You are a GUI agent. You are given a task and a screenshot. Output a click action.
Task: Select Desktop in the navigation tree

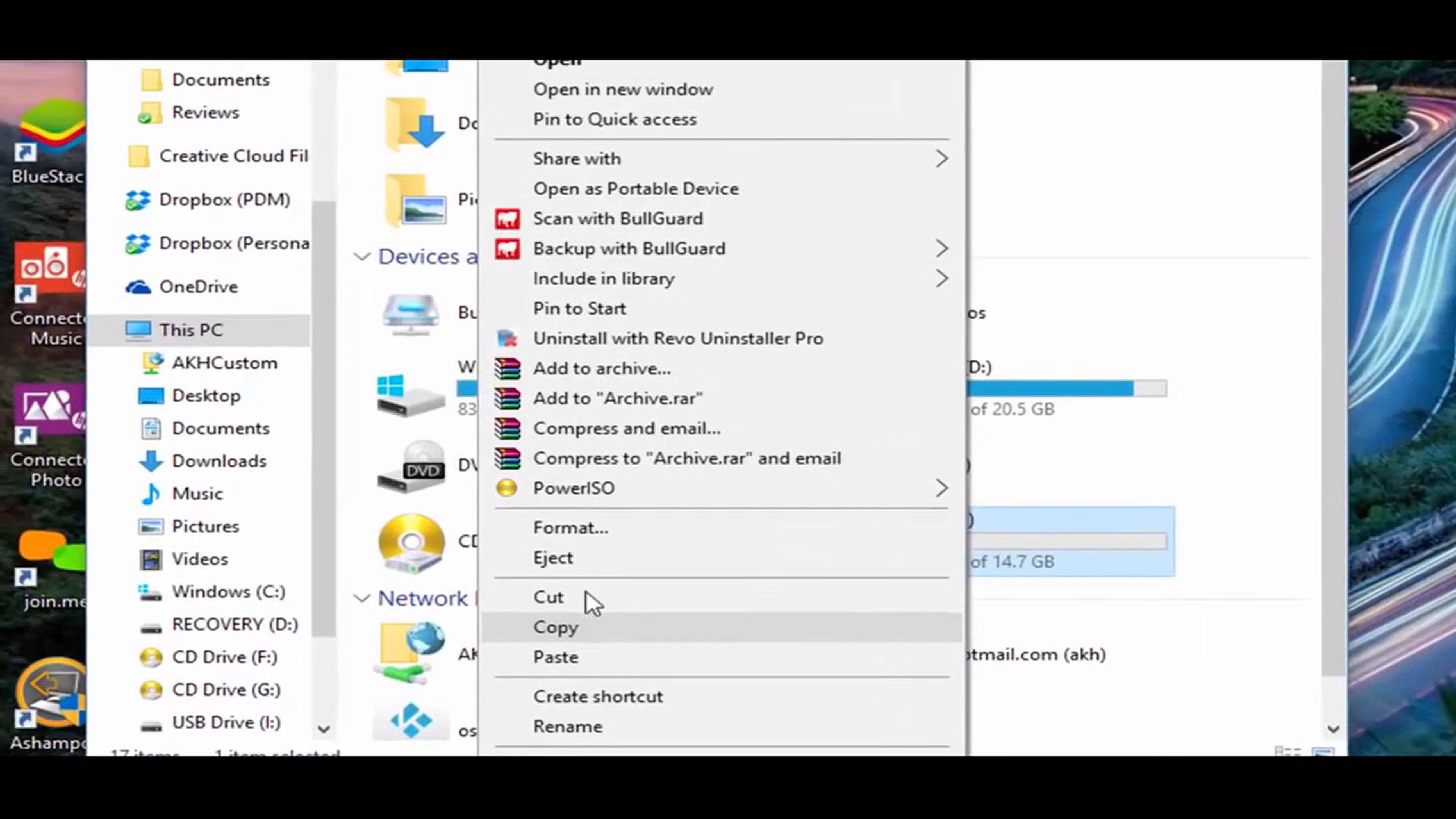tap(206, 396)
